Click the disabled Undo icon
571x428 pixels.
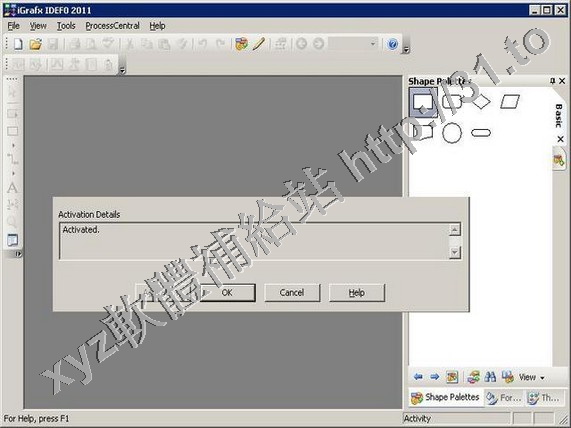[203, 44]
